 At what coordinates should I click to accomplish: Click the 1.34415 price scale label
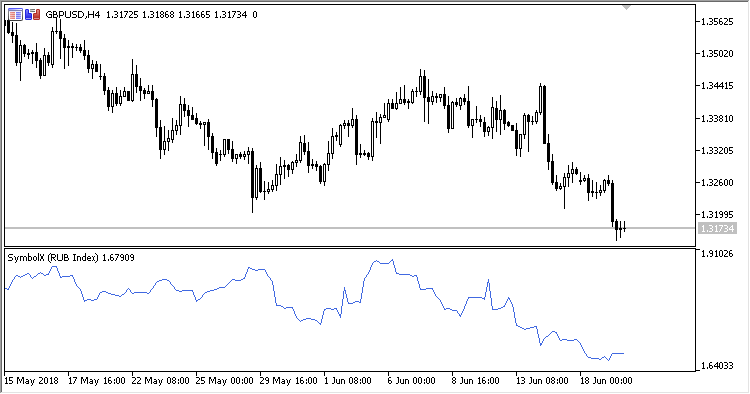pyautogui.click(x=717, y=86)
